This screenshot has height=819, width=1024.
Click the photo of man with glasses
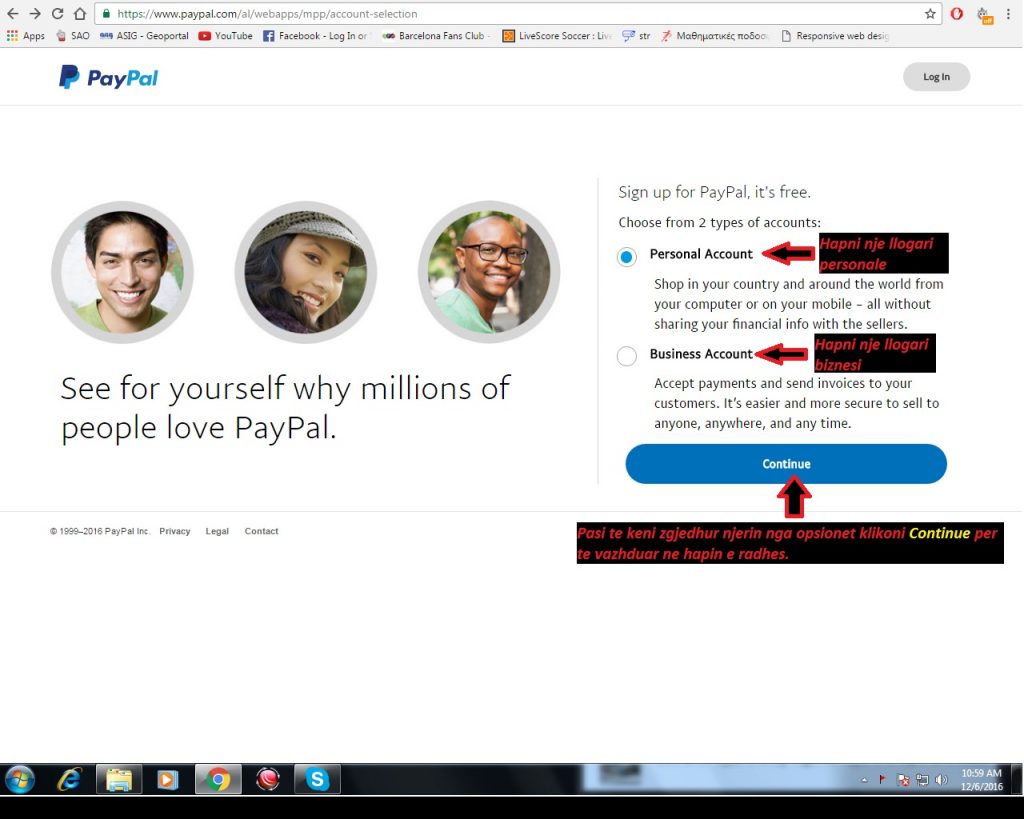pos(489,272)
